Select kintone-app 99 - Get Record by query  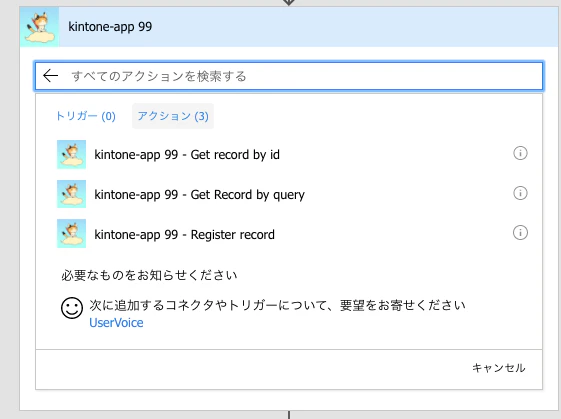pyautogui.click(x=199, y=195)
